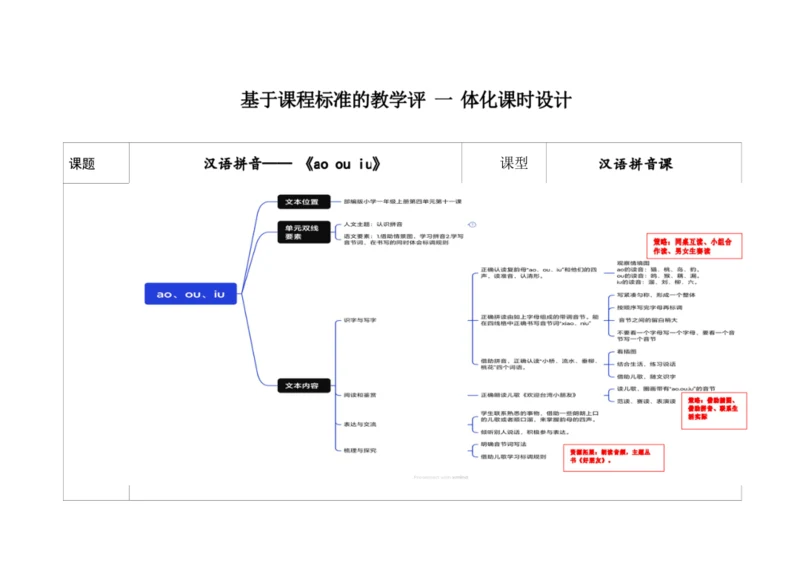Click the red note starting 策略：同桌互读
Screen dimensions: 800x566
pyautogui.click(x=694, y=246)
